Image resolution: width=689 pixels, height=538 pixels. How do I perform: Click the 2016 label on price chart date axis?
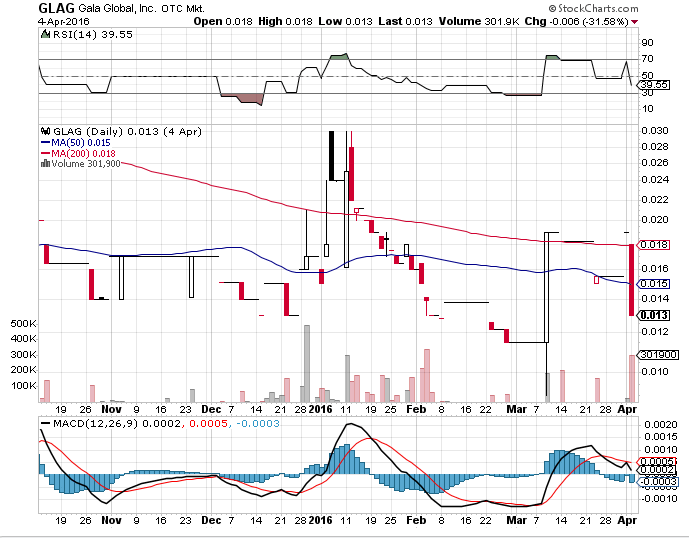click(x=320, y=409)
